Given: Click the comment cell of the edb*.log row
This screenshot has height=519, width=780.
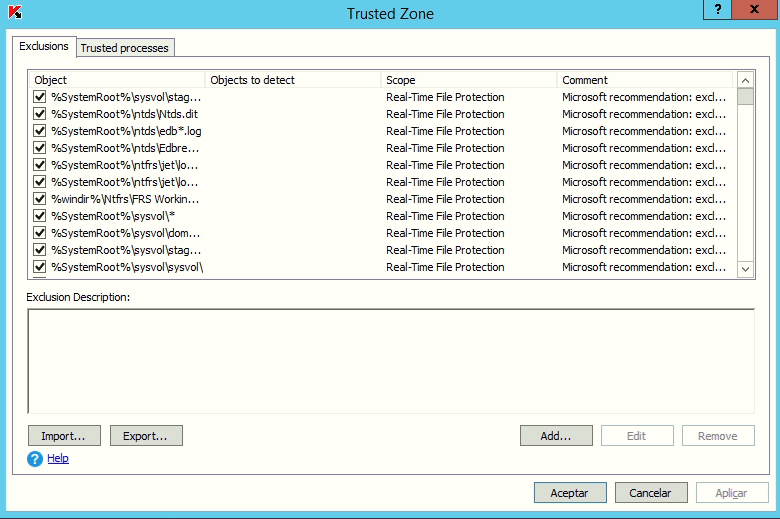Looking at the screenshot, I should pos(644,131).
